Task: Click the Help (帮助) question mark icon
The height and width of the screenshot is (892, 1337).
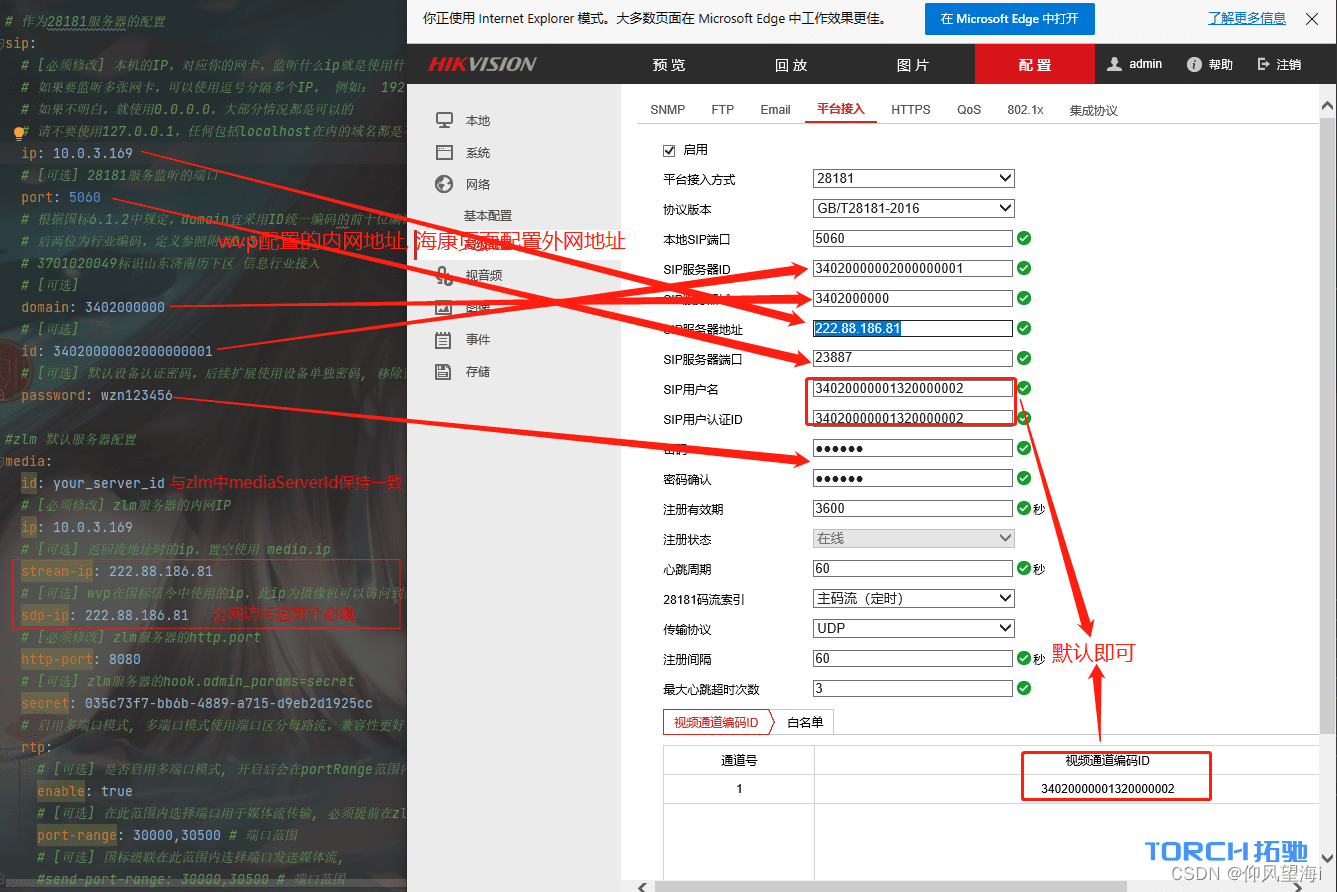Action: [x=1194, y=64]
